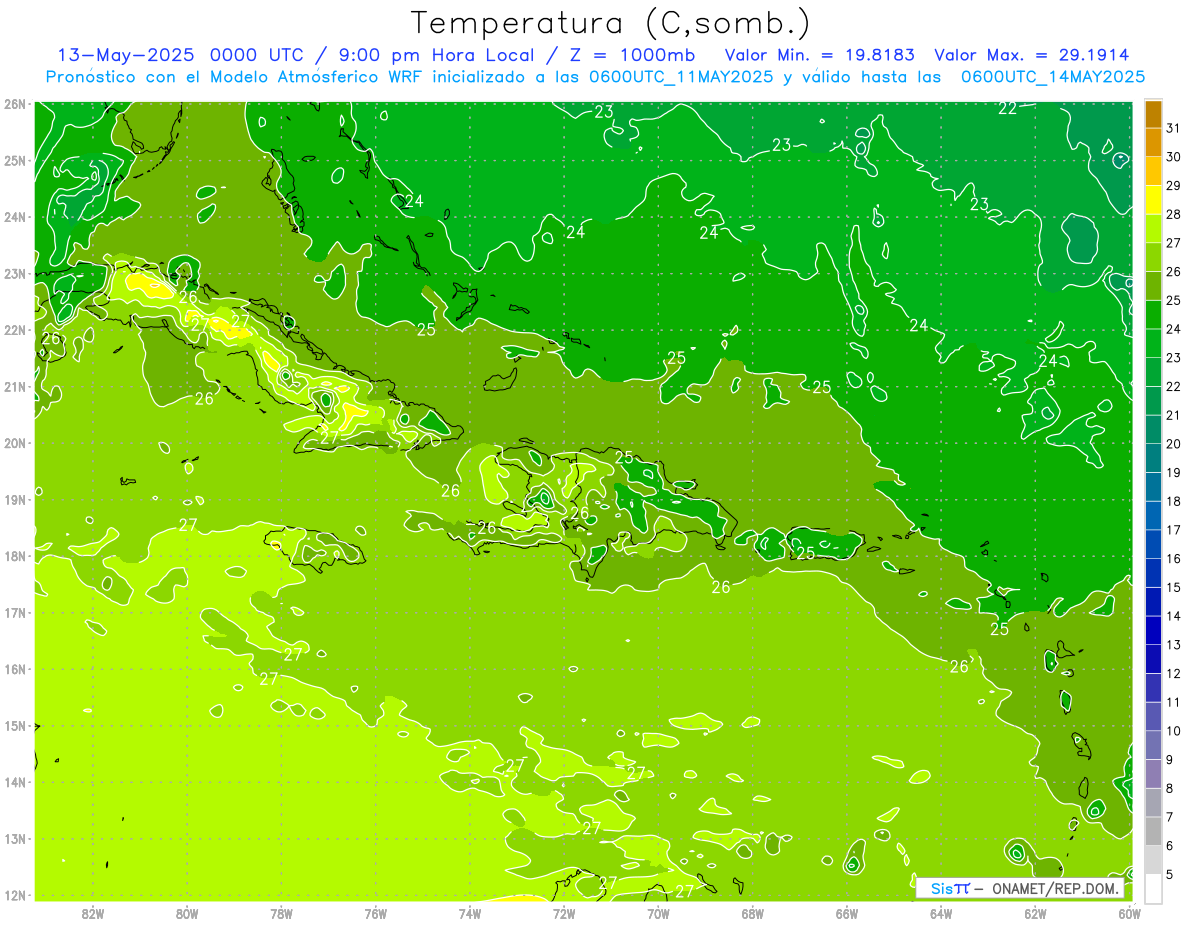This screenshot has height=927, width=1200.
Task: Click the "74W" longitude axis label
Action: [470, 913]
